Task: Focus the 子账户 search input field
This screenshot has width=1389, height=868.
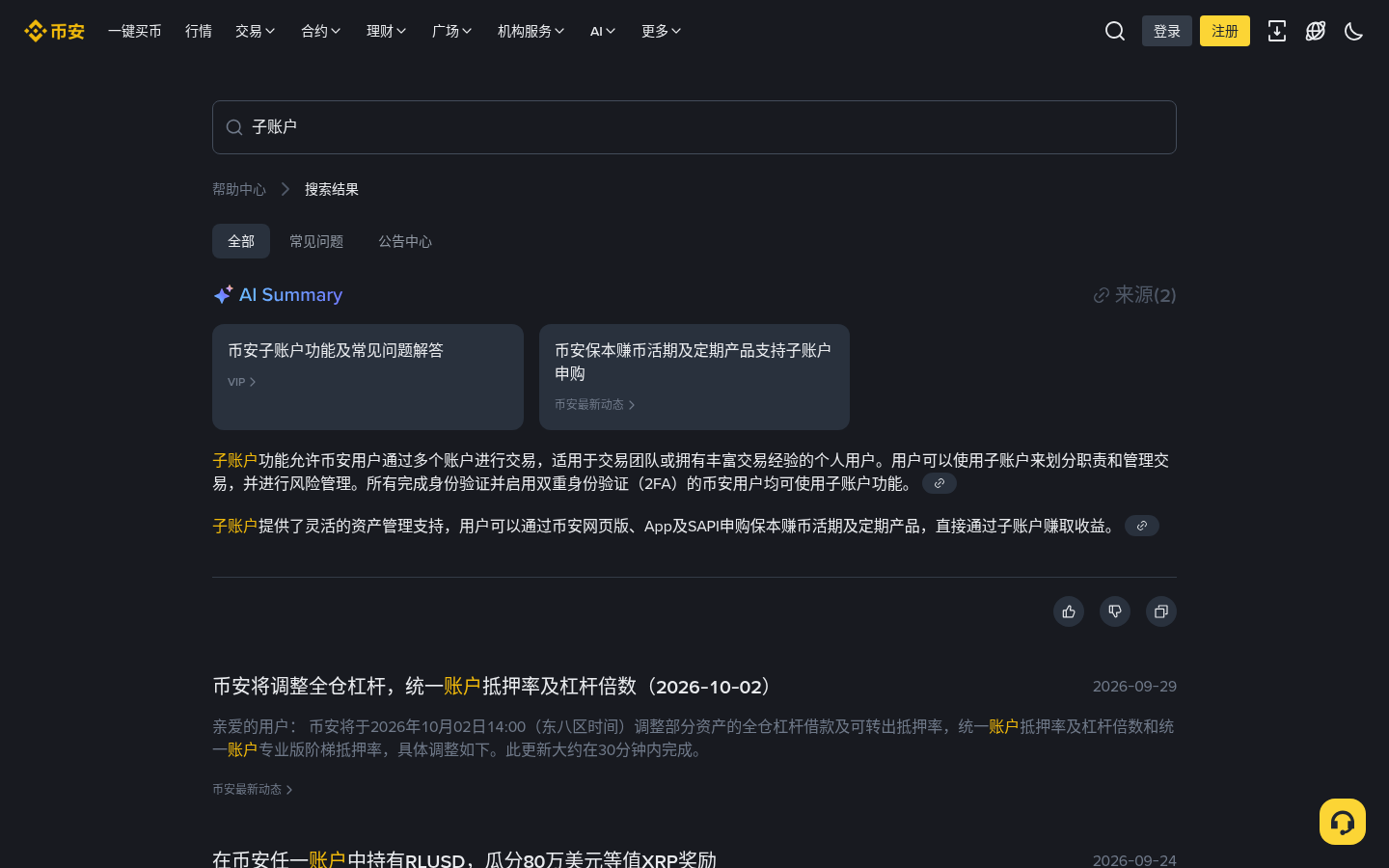Action: [694, 127]
